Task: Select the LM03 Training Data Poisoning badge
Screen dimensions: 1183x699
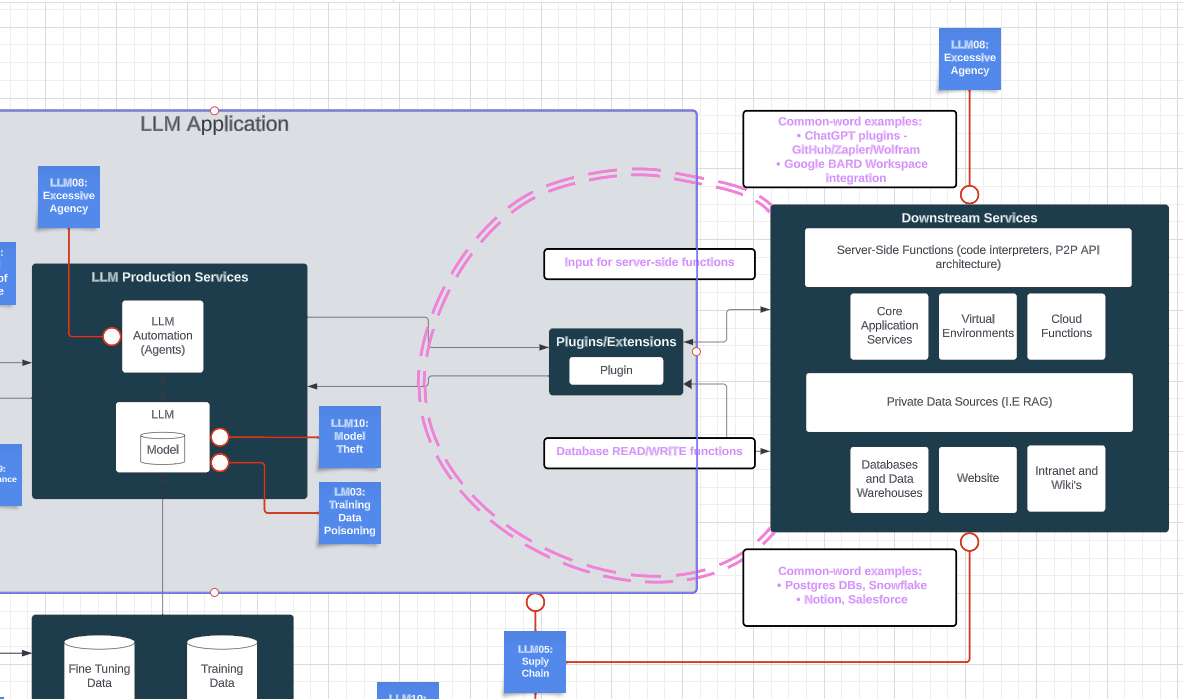Action: tap(349, 512)
